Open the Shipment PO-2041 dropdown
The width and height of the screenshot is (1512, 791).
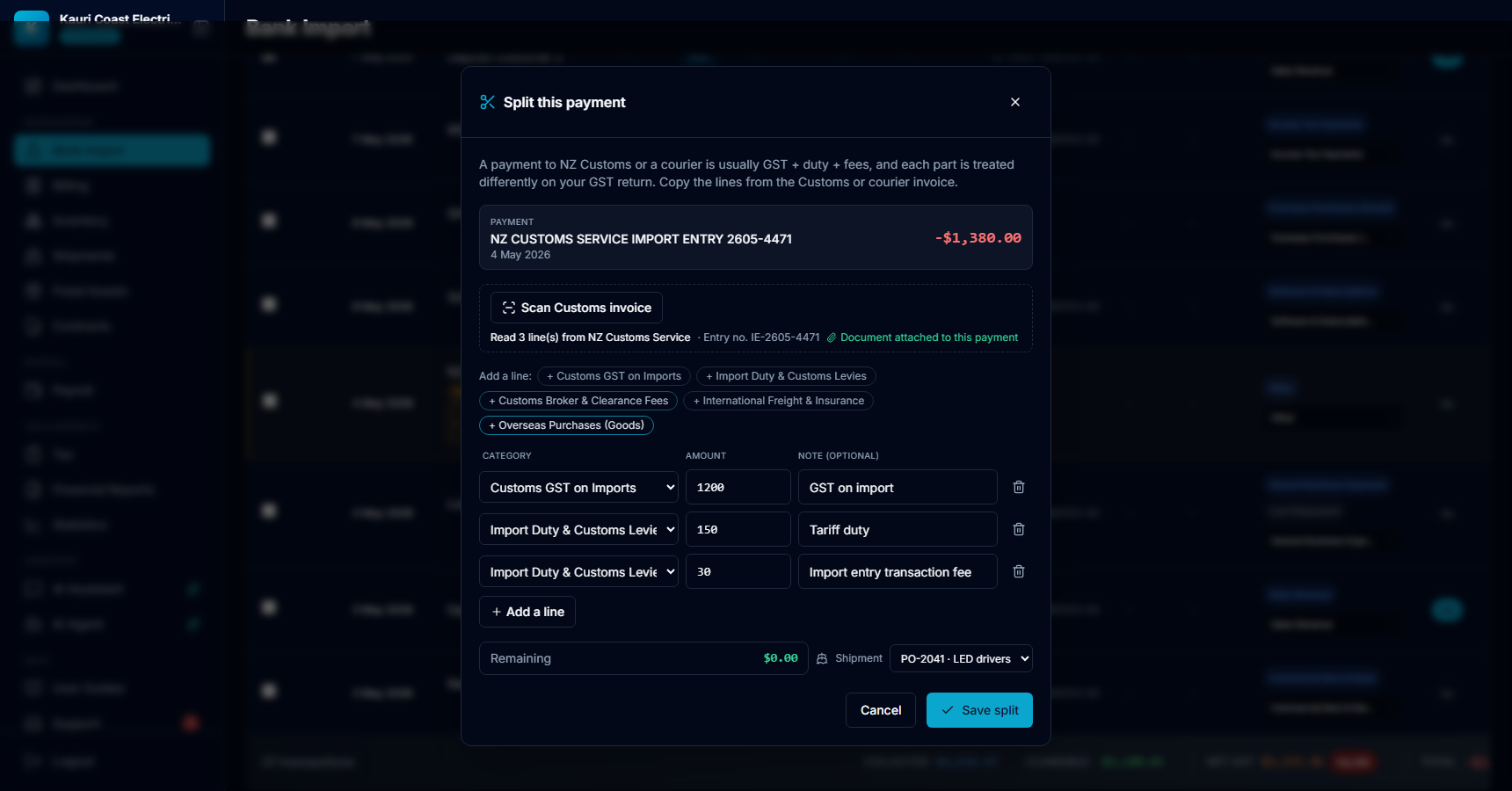[x=961, y=658]
